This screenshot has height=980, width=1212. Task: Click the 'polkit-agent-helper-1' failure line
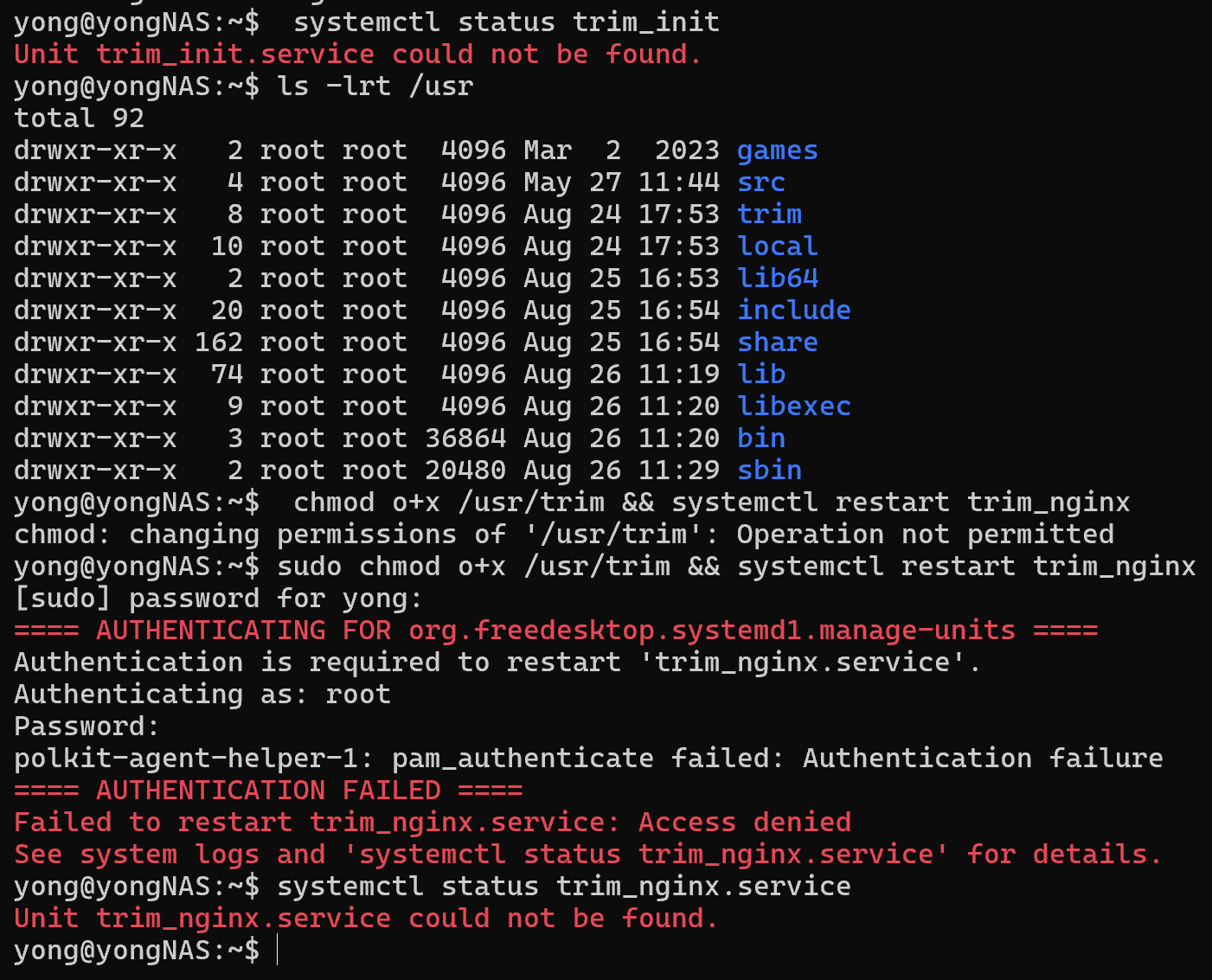[588, 759]
